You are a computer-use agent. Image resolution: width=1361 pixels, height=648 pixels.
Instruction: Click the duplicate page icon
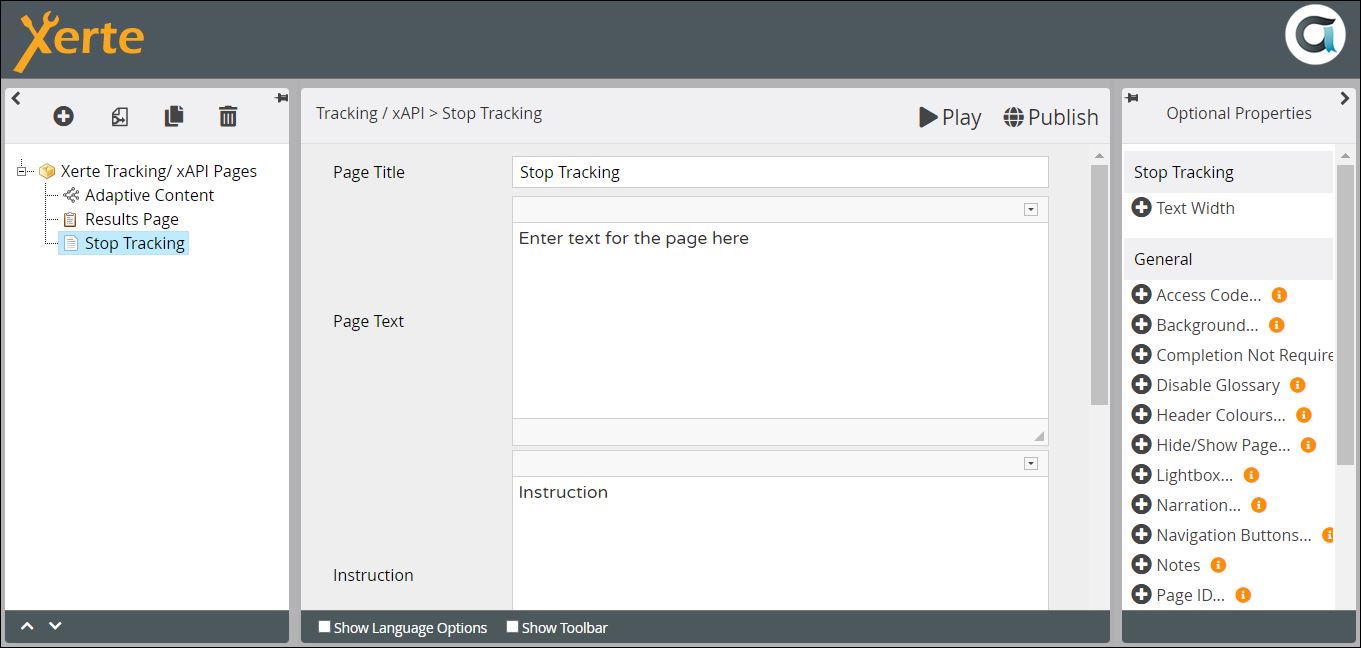[x=174, y=117]
